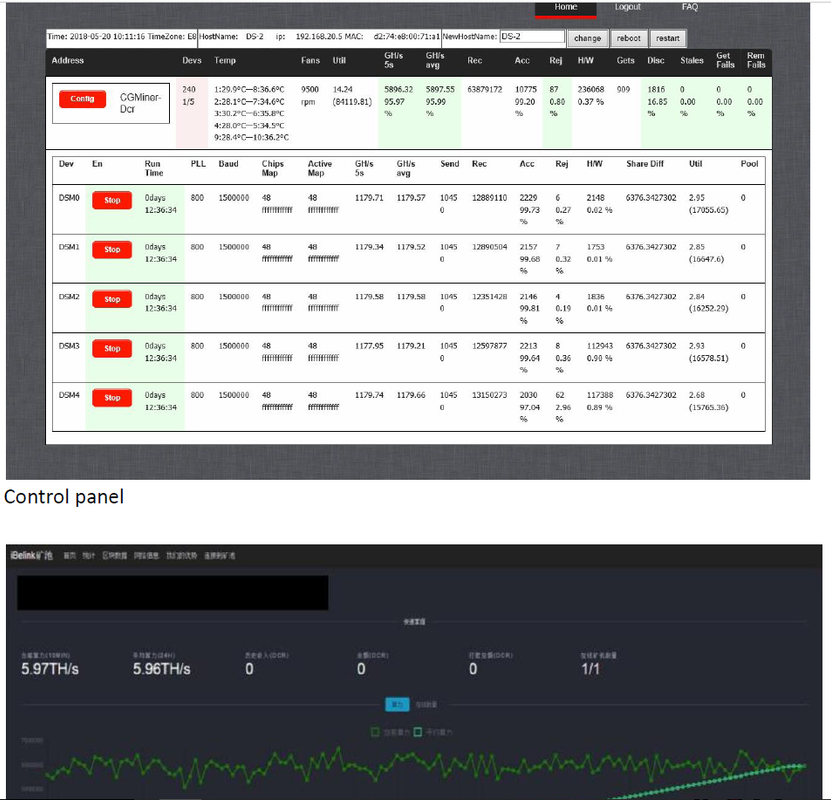Viewport: 831px width, 800px height.
Task: Click the PLL column header
Action: [x=198, y=164]
